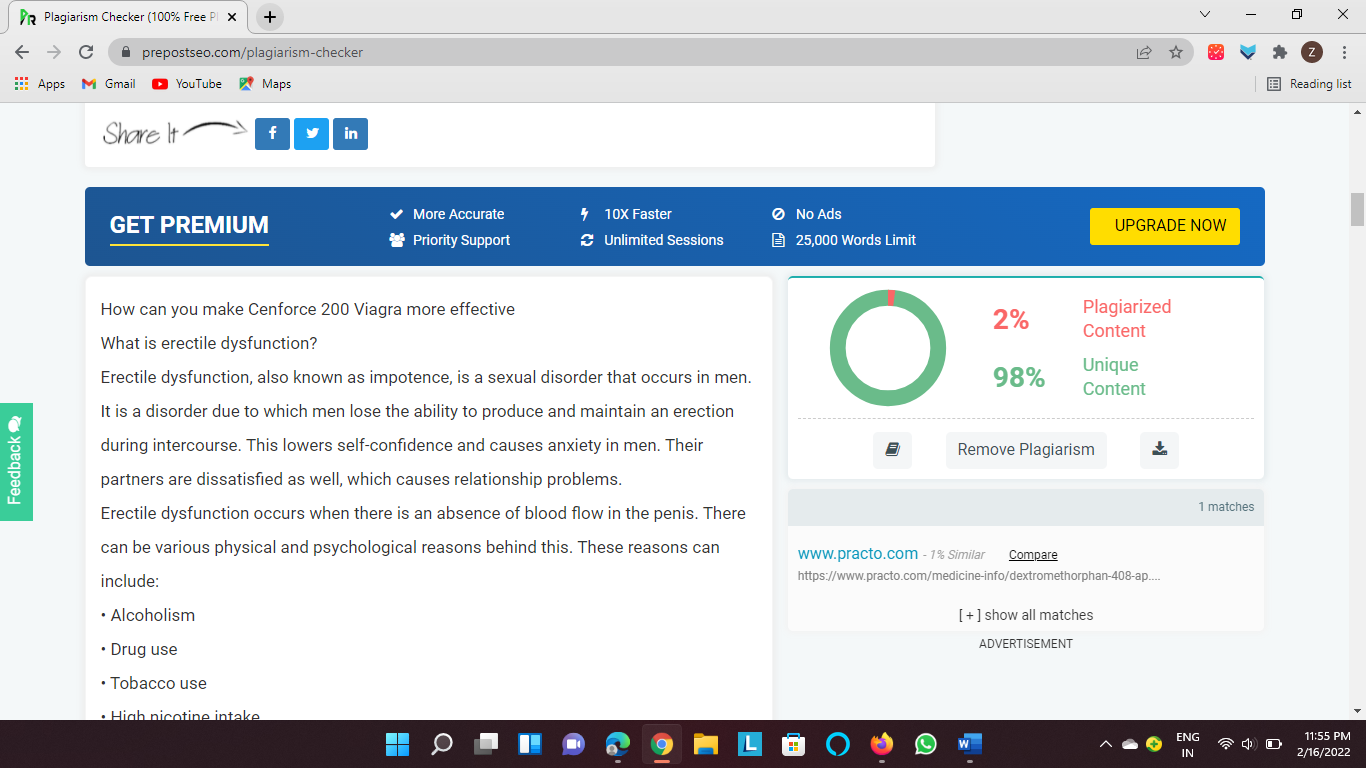Share on Twitter

click(x=312, y=133)
